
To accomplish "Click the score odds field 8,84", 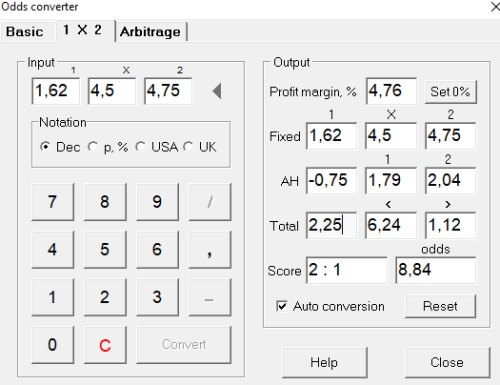I will pos(436,270).
